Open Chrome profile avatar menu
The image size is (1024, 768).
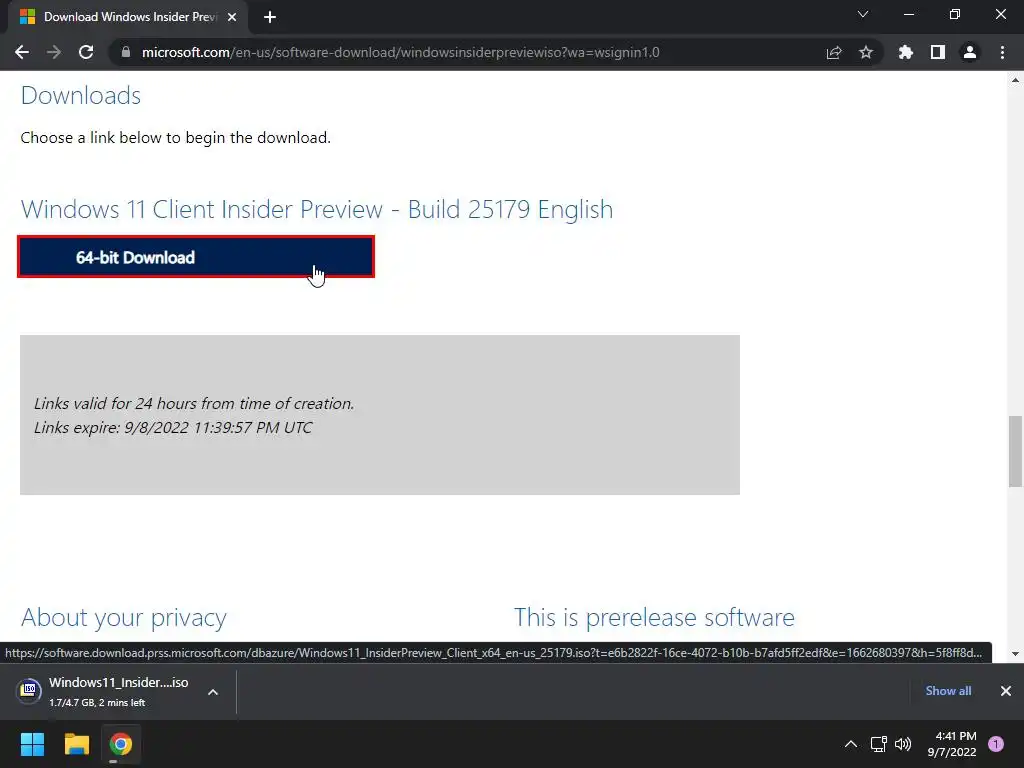[x=970, y=52]
